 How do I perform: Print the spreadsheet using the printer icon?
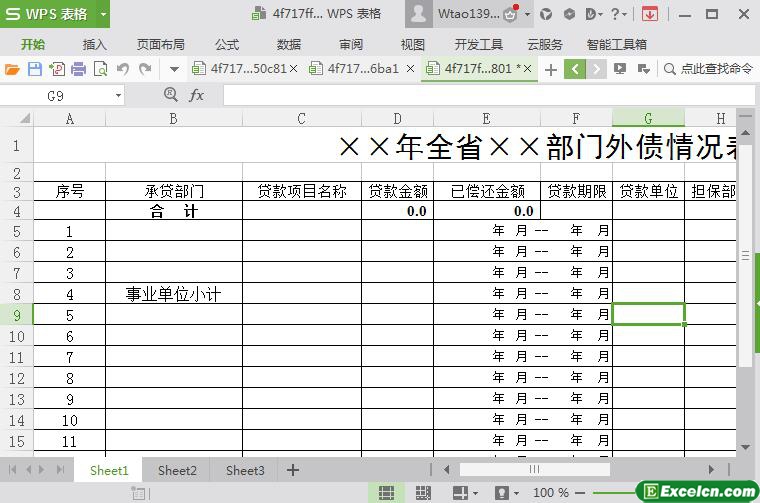[x=79, y=69]
